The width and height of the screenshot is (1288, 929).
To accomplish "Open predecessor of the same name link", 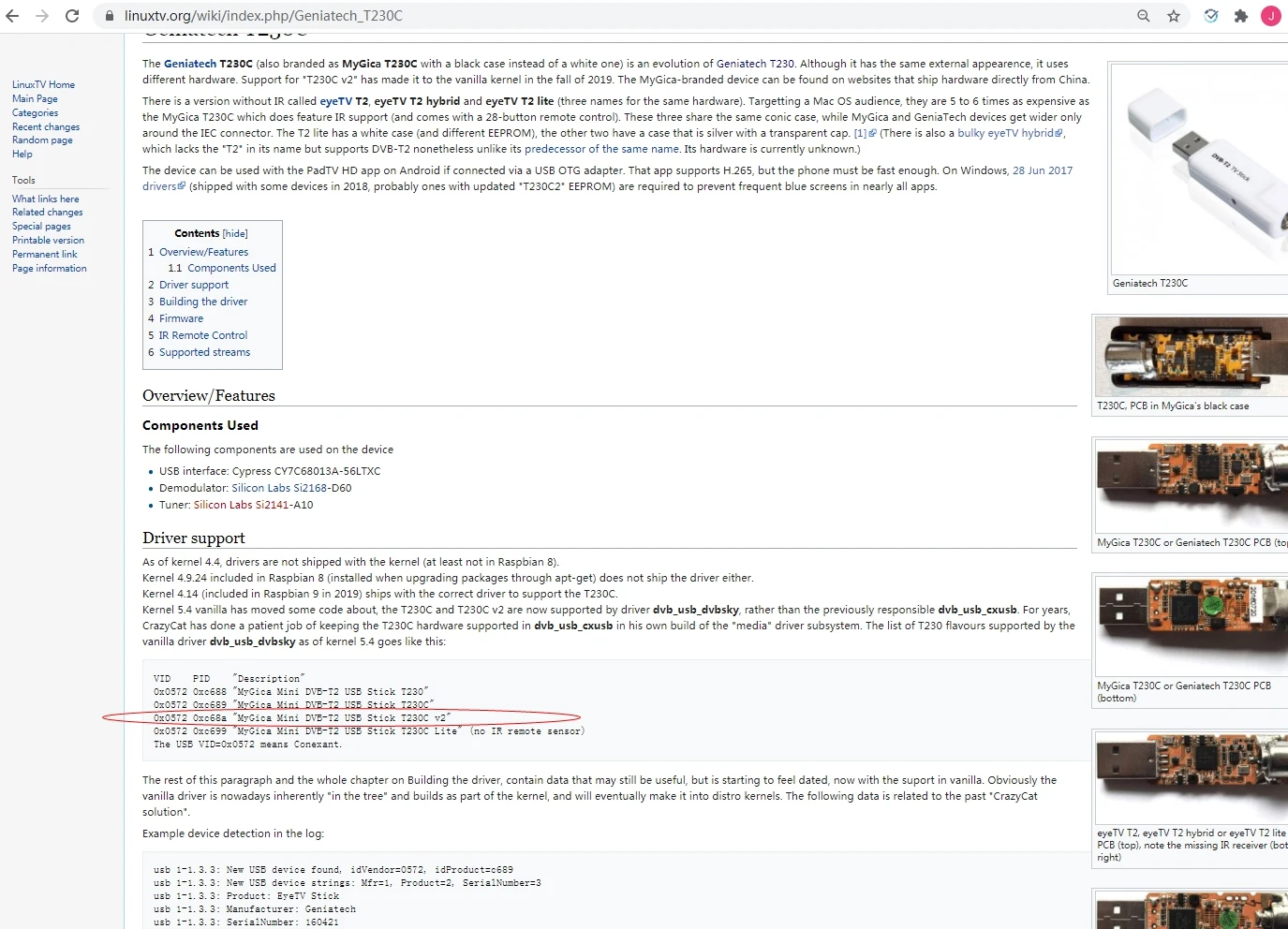I will (601, 150).
